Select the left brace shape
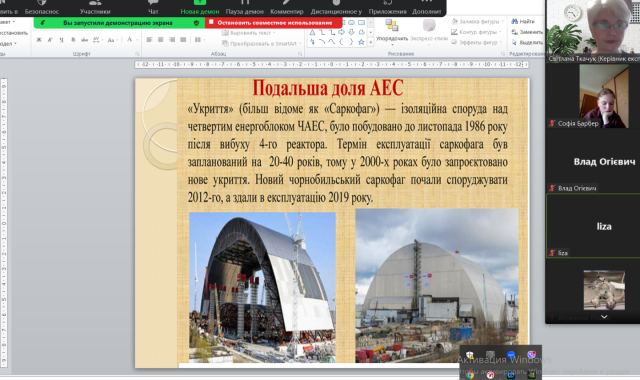The image size is (640, 380). 342,42
